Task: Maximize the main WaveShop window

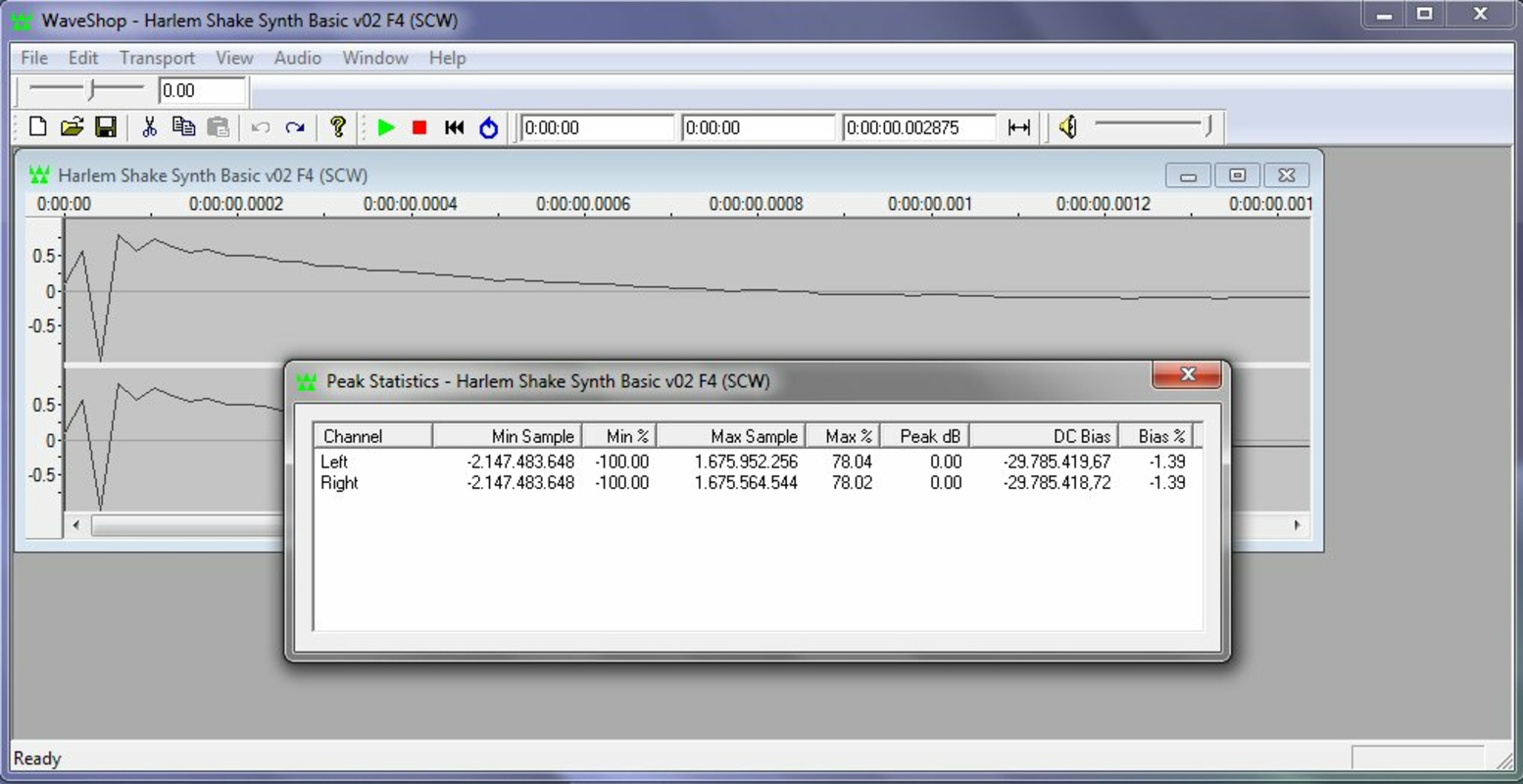Action: (1426, 15)
